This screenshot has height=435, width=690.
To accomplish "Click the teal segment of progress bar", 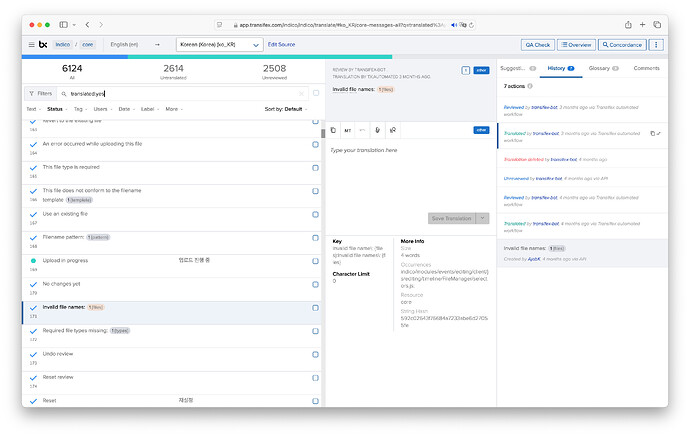I will pyautogui.click(x=260, y=56).
